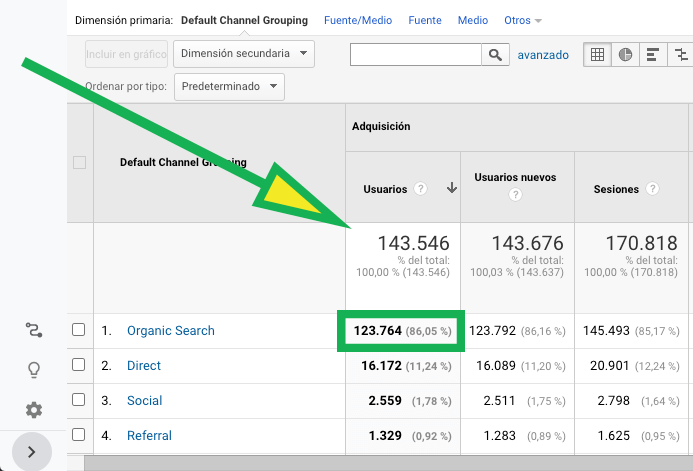Expand sidebar with the chevron button

(32, 452)
